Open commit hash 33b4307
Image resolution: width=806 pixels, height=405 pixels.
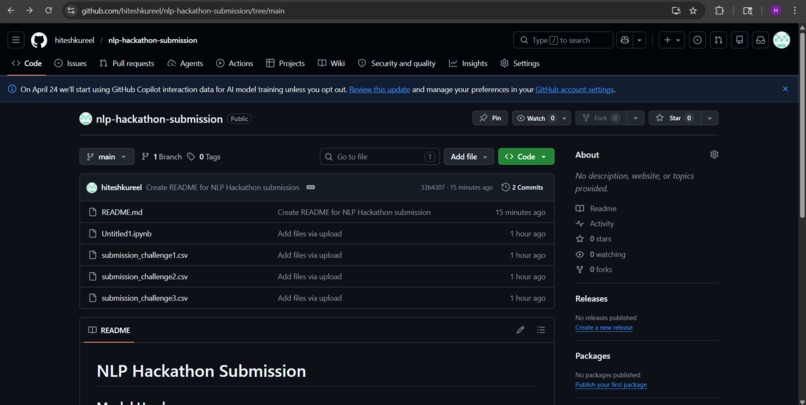[x=433, y=188]
